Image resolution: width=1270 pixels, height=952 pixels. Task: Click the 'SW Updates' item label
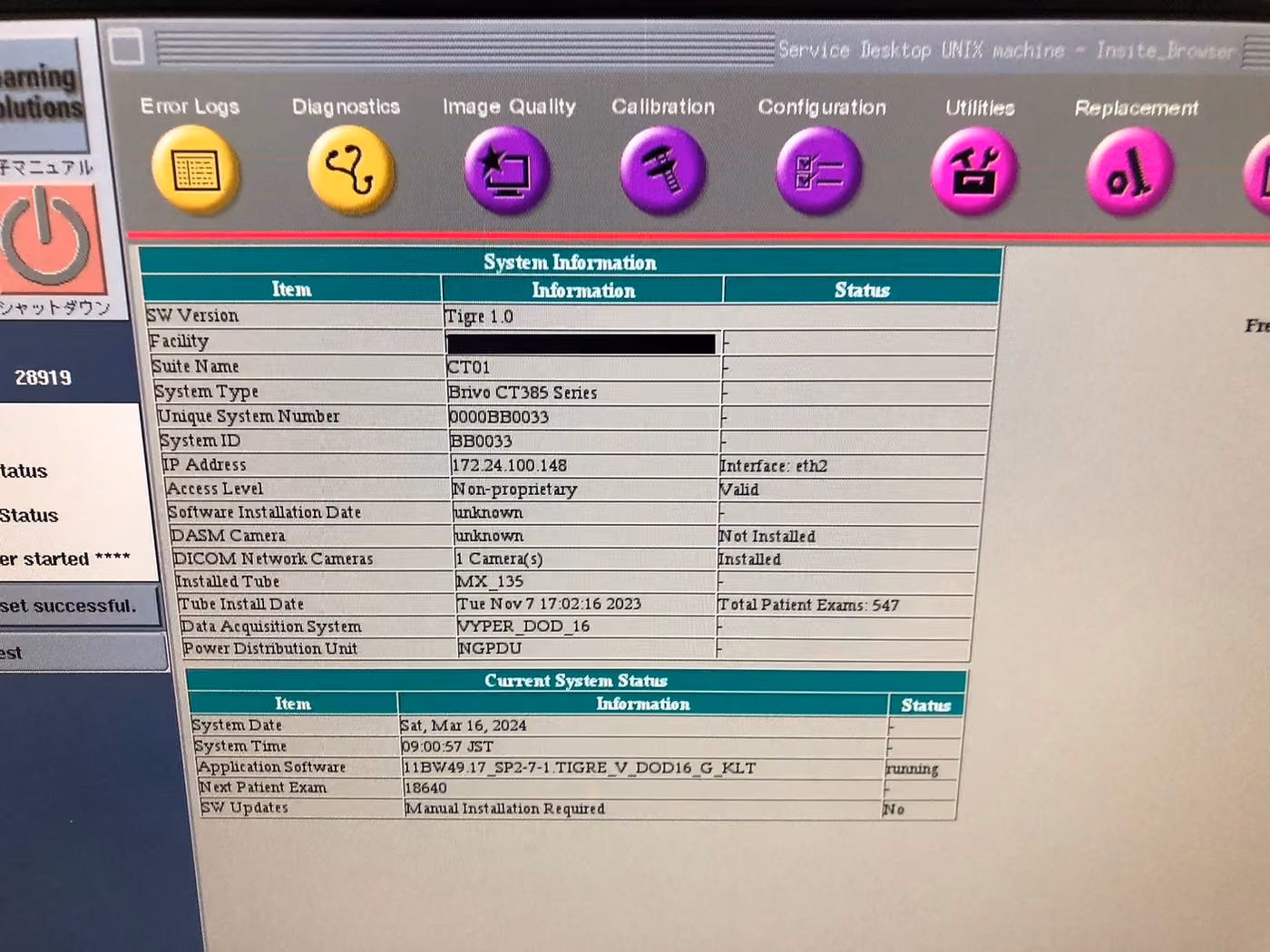245,807
